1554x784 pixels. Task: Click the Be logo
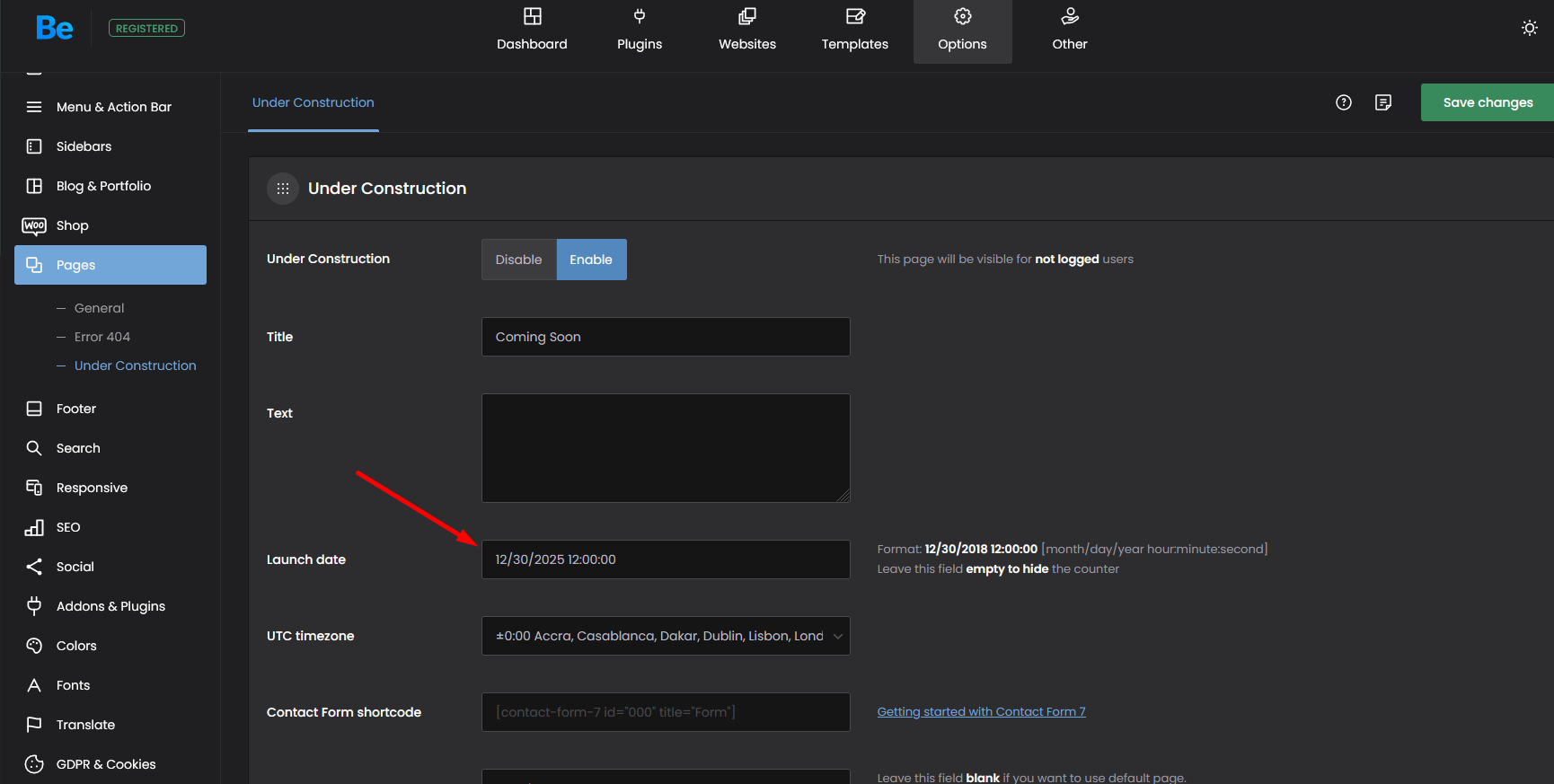click(x=54, y=28)
